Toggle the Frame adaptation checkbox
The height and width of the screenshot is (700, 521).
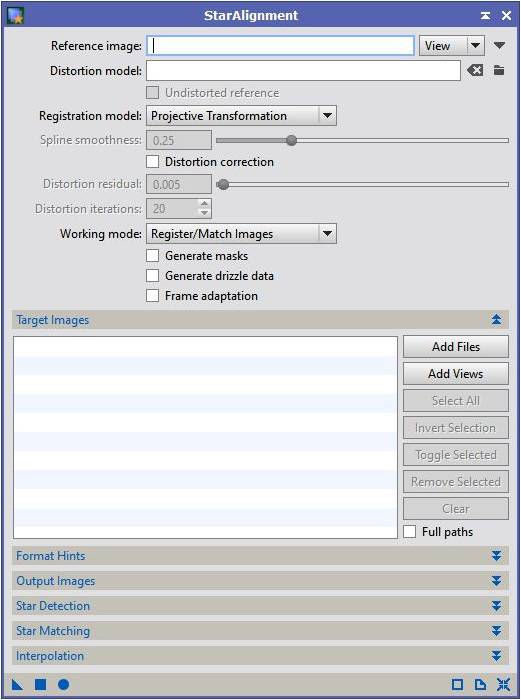click(153, 296)
